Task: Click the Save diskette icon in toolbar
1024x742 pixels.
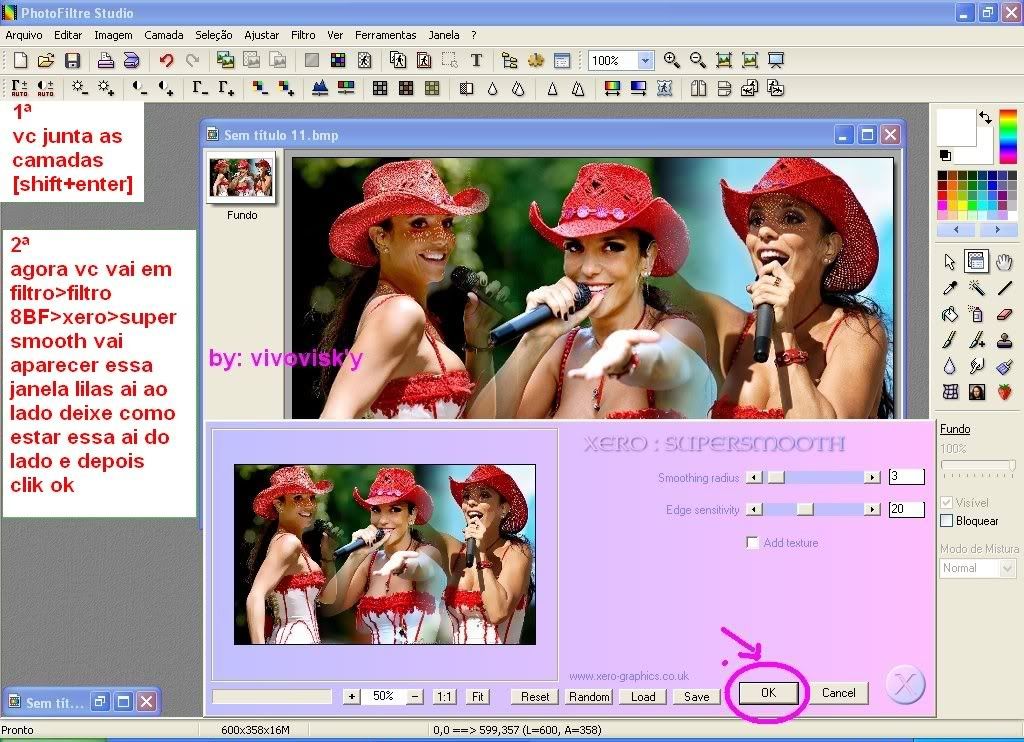Action: pos(72,61)
